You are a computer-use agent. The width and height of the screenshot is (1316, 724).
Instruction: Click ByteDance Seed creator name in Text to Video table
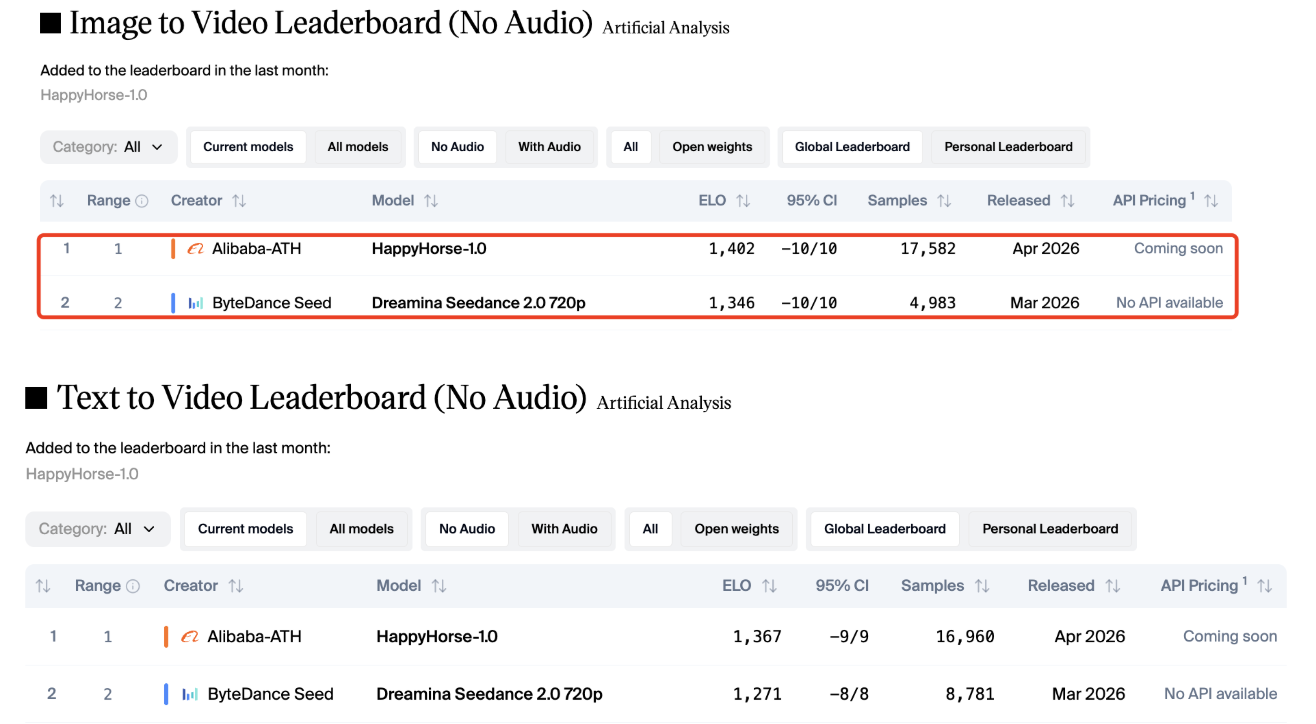click(270, 694)
